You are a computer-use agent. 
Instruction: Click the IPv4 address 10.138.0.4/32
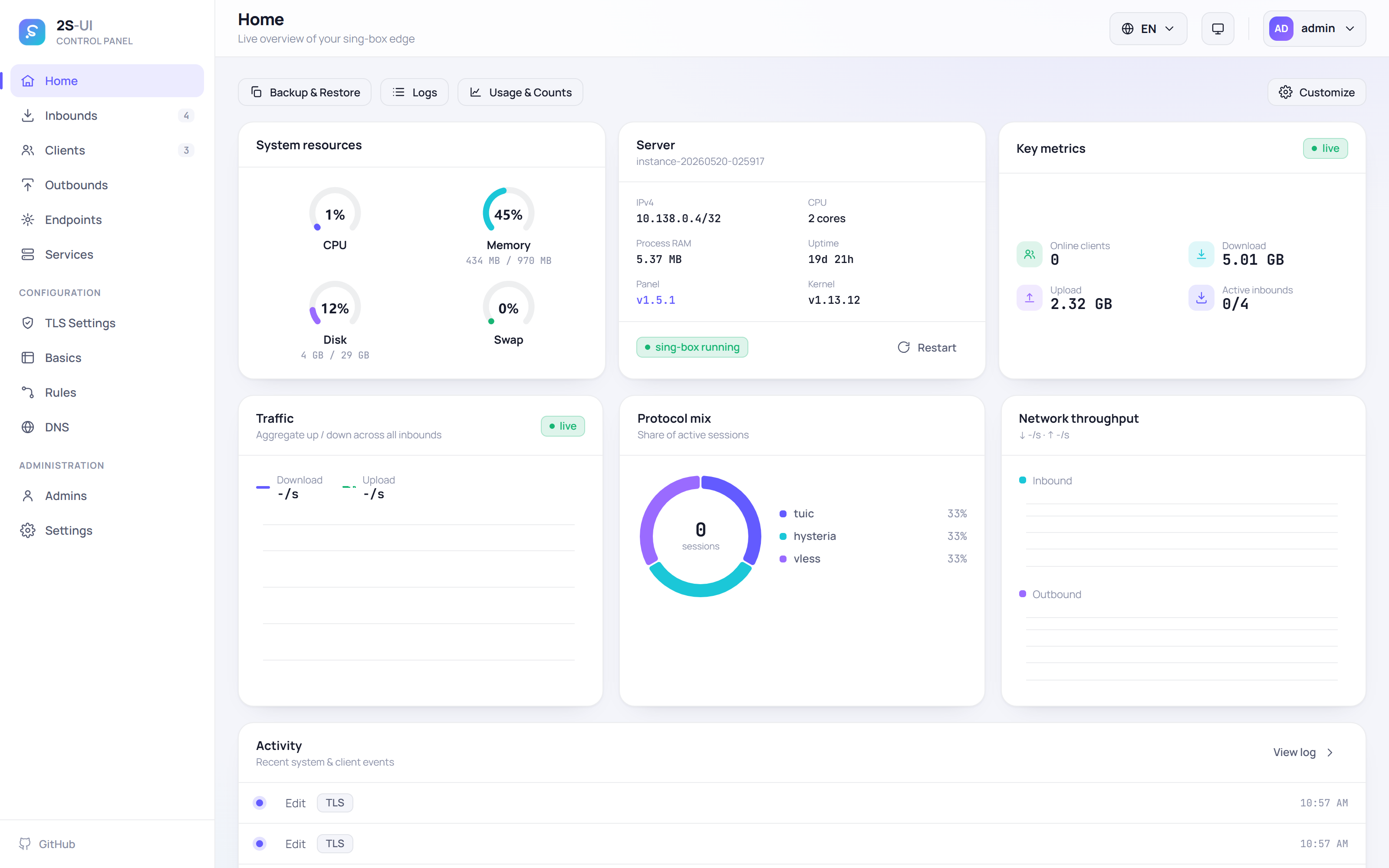click(x=678, y=218)
